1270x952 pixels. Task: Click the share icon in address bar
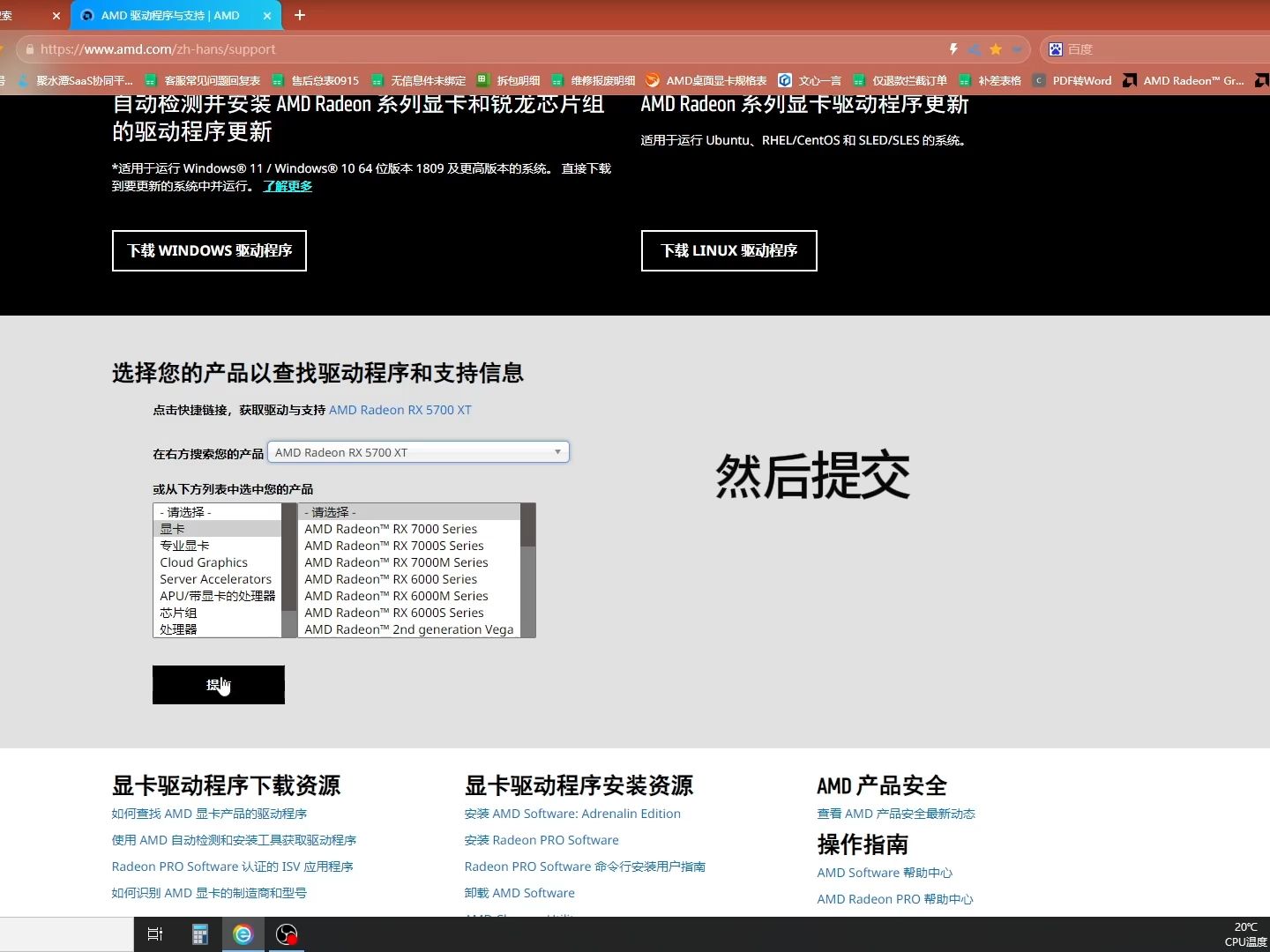pyautogui.click(x=975, y=49)
